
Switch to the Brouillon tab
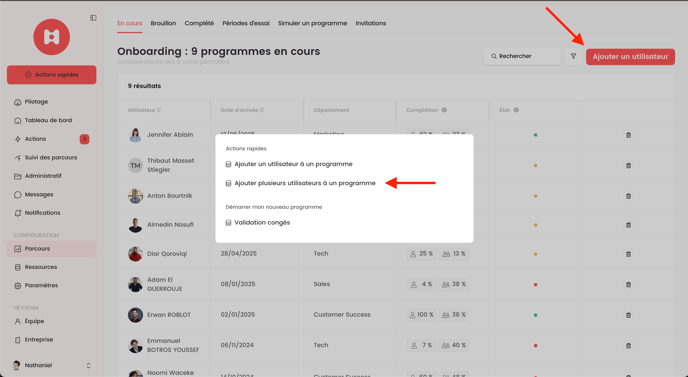(163, 23)
